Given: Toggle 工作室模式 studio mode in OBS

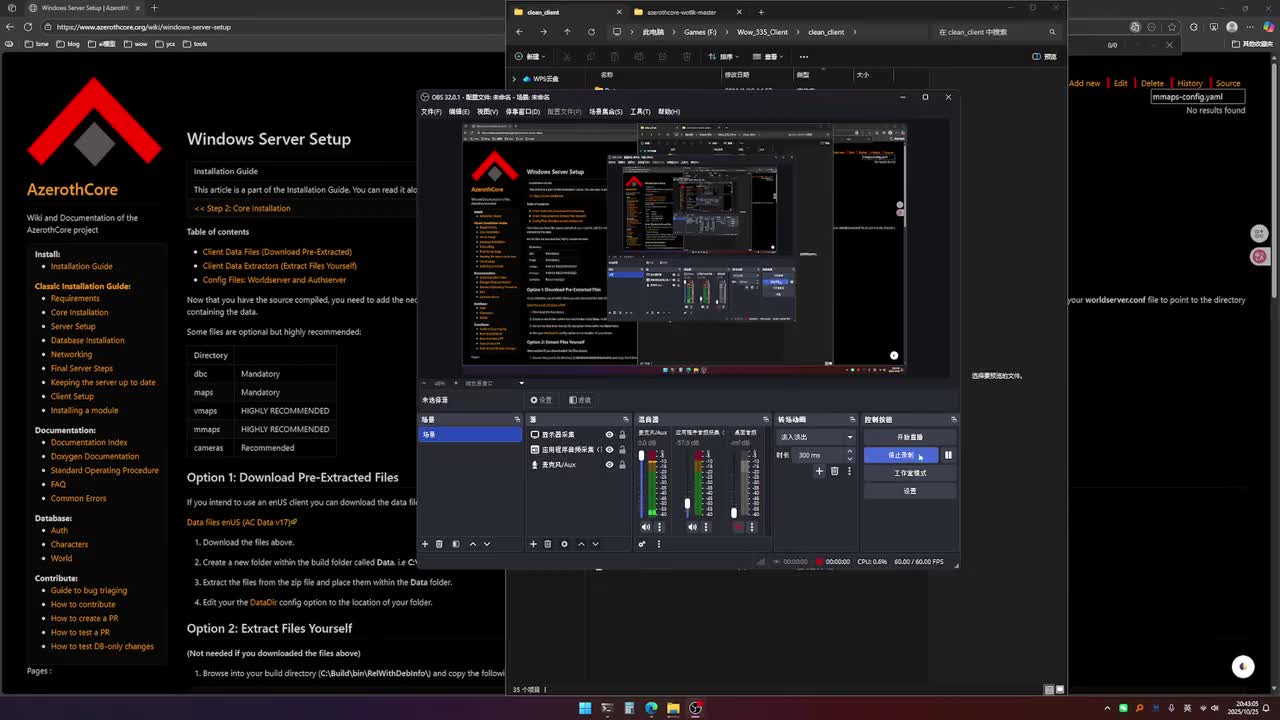Looking at the screenshot, I should (x=910, y=473).
